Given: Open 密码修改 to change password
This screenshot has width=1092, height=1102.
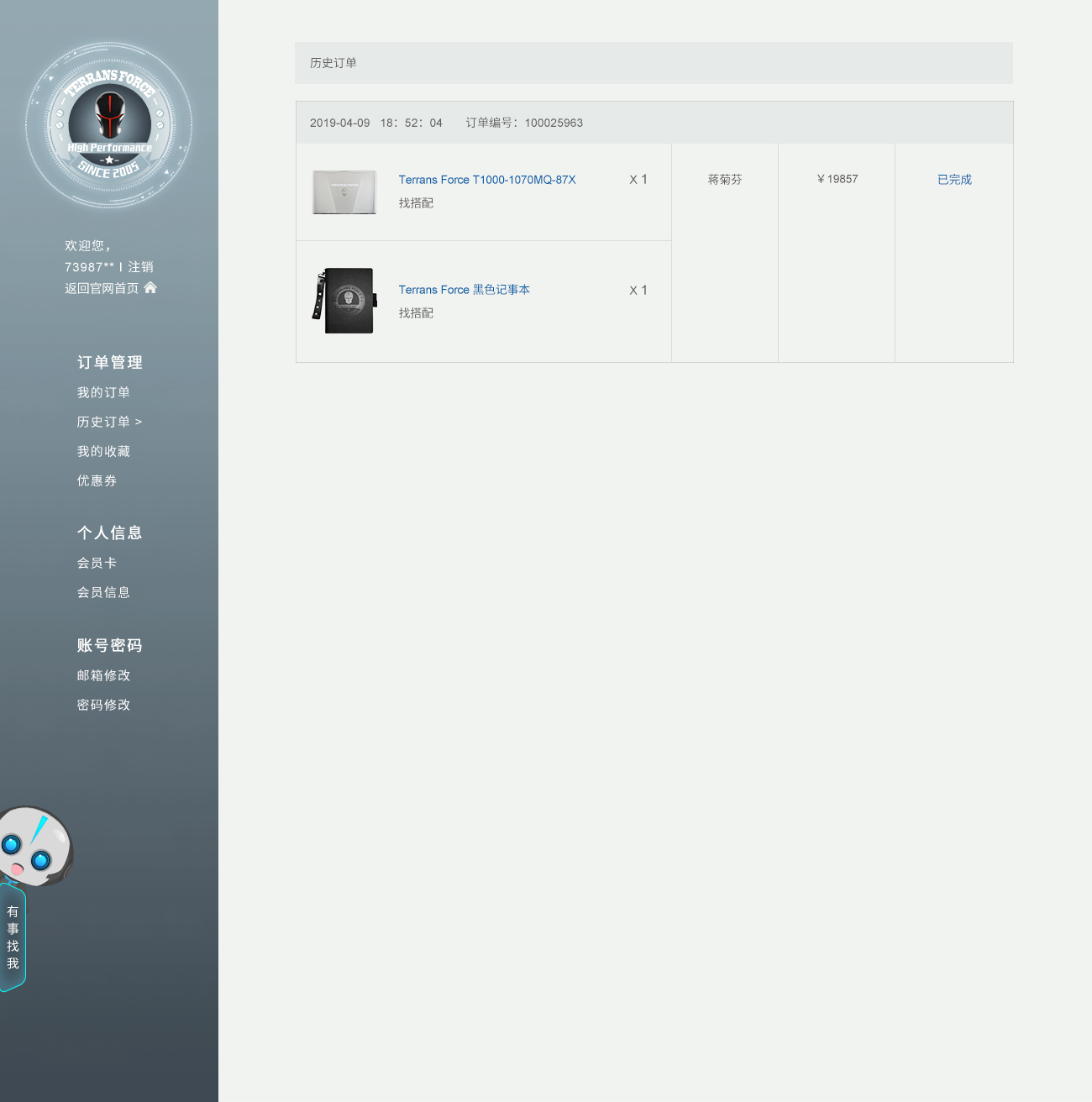Looking at the screenshot, I should pos(103,705).
